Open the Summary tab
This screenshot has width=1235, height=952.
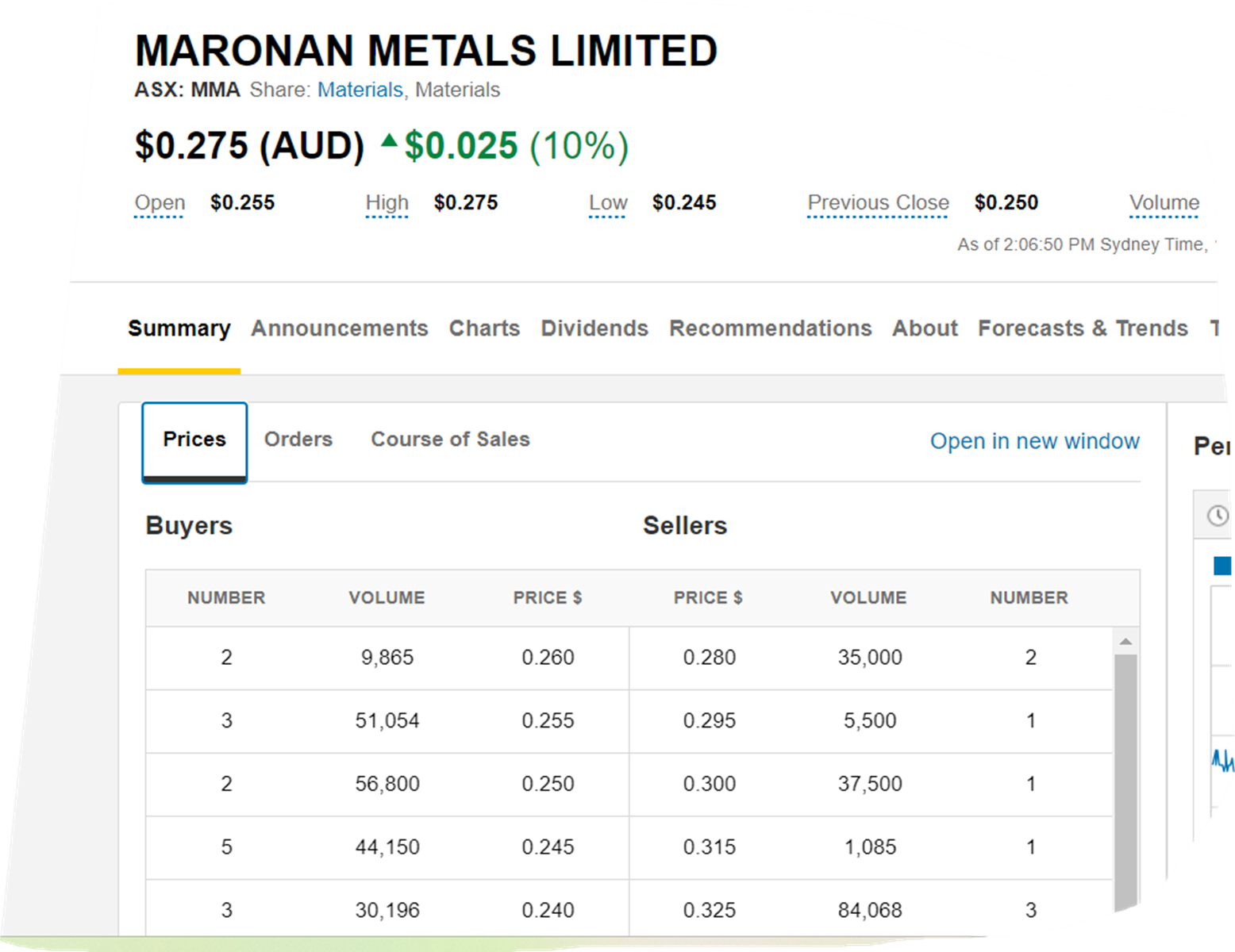[x=179, y=328]
